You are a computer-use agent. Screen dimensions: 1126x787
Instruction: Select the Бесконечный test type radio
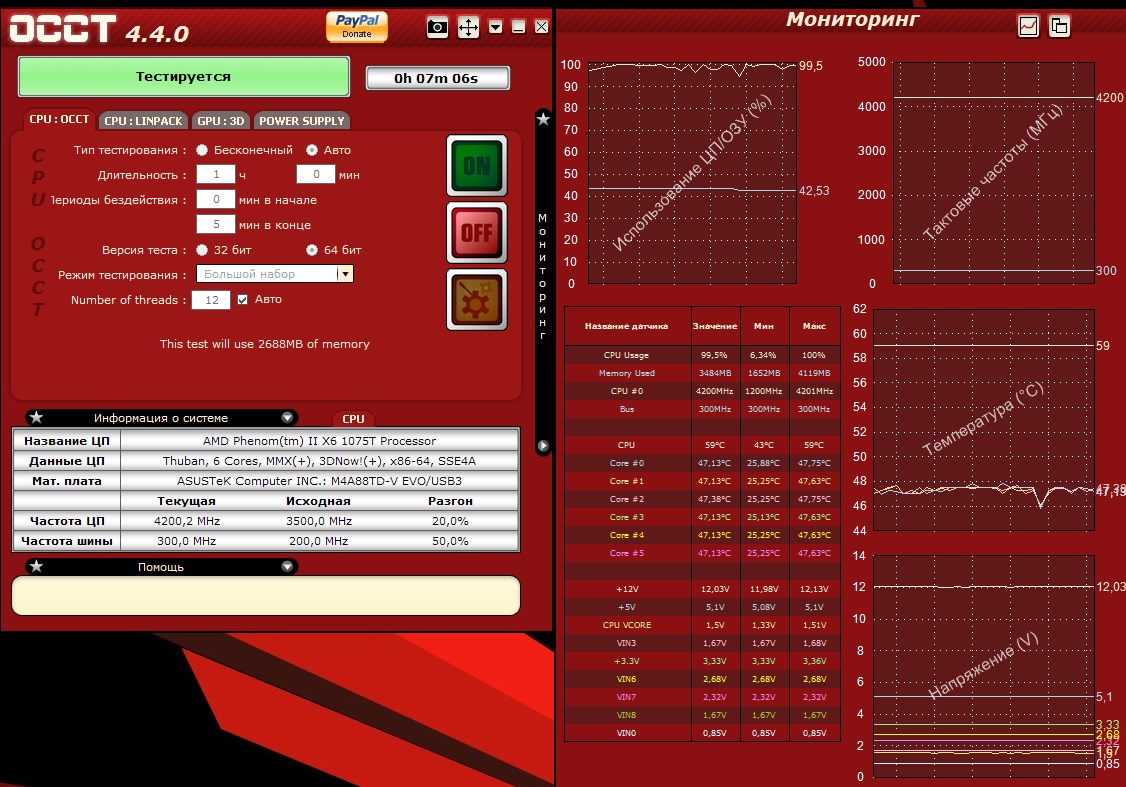pos(202,150)
